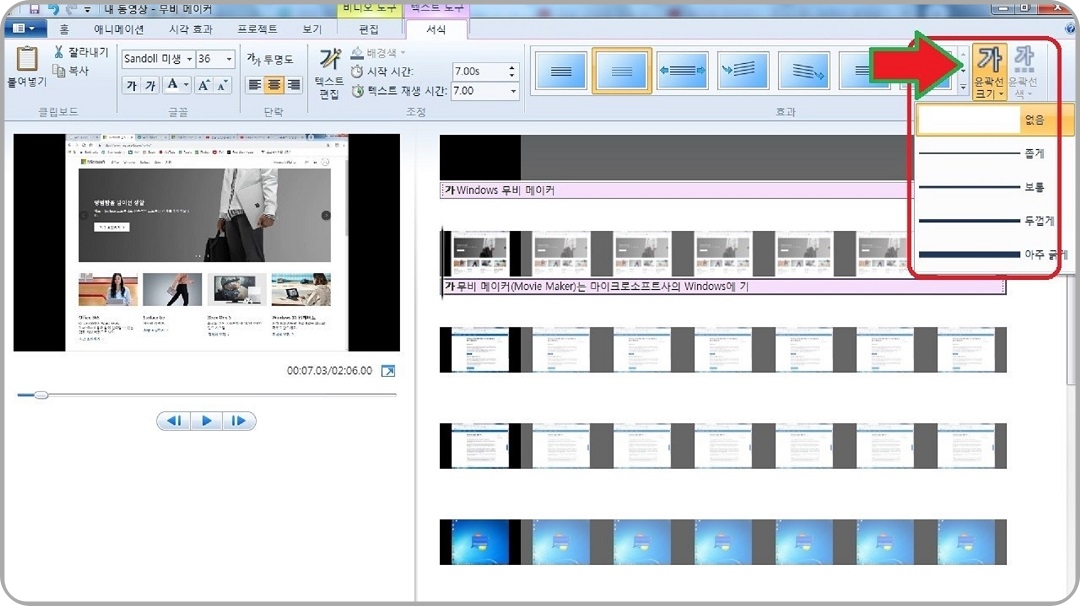Select first clip thumbnail in second storyboard row
Screen dimensions: 1080x606
pyautogui.click(x=480, y=253)
